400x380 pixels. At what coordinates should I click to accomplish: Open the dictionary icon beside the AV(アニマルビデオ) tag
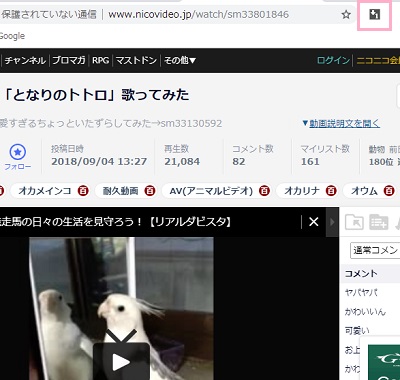tap(264, 191)
